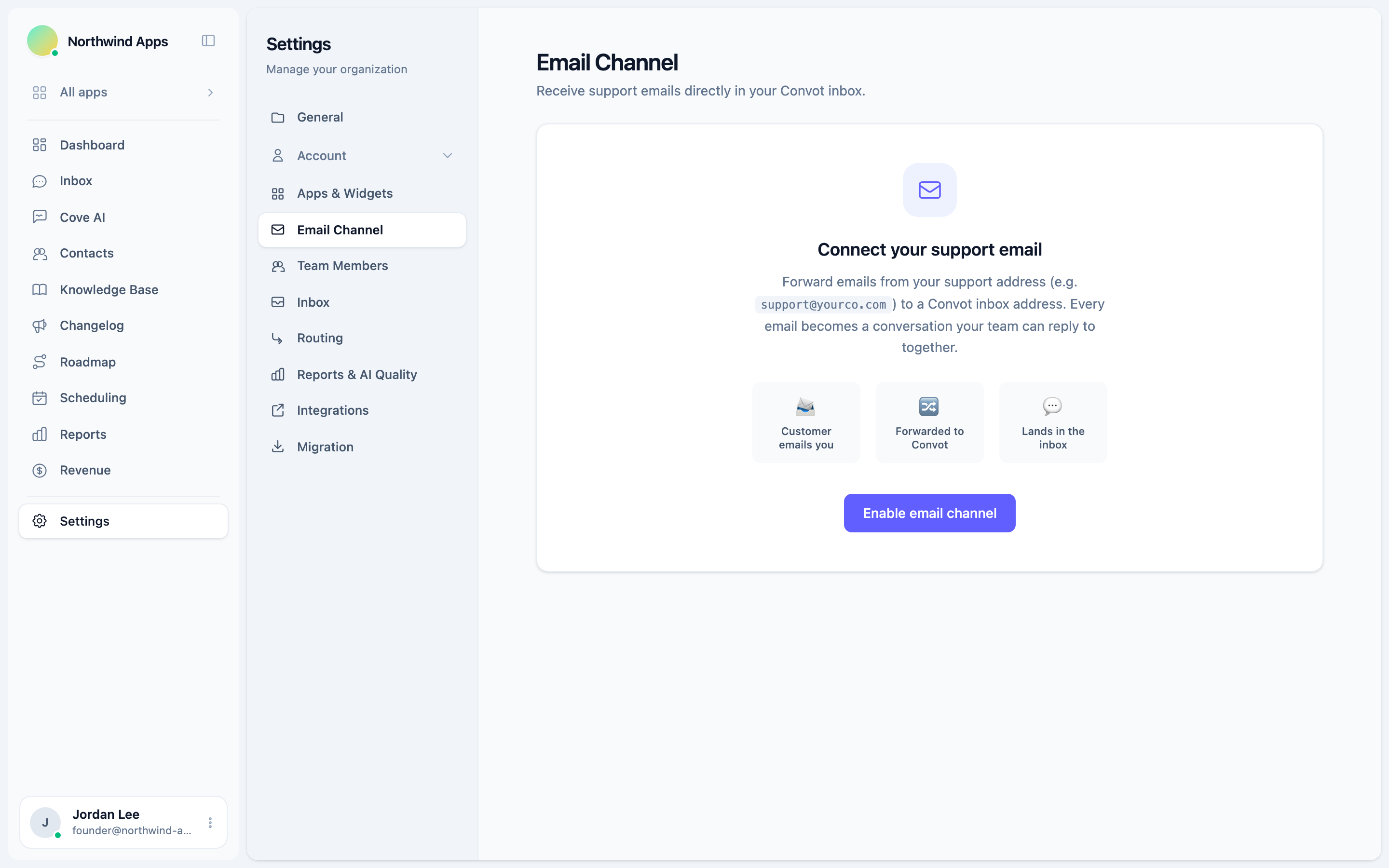The height and width of the screenshot is (868, 1389).
Task: Click the Changelog megaphone icon
Action: coord(40,325)
